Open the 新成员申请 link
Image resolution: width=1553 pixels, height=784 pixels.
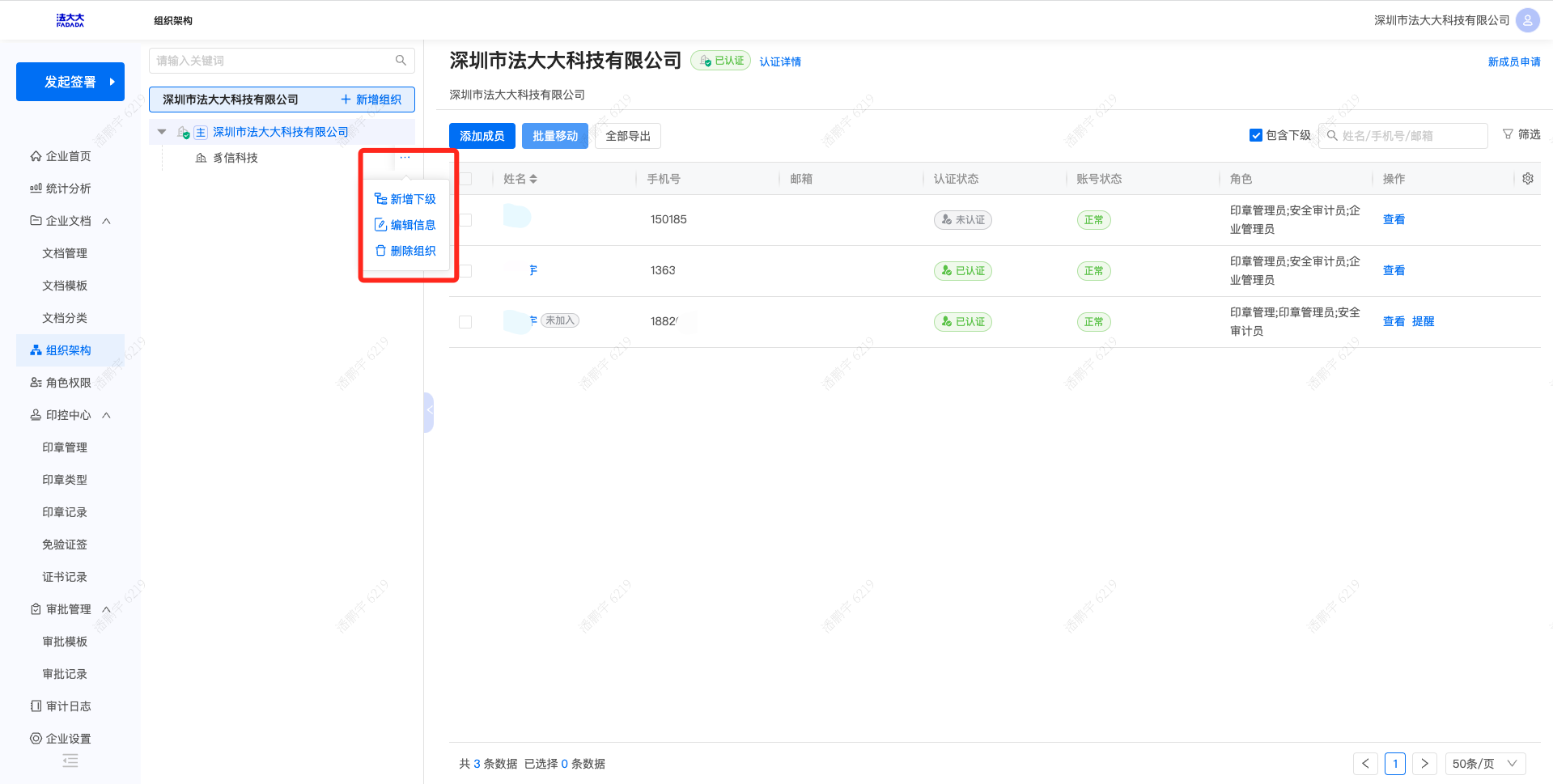click(x=1514, y=61)
